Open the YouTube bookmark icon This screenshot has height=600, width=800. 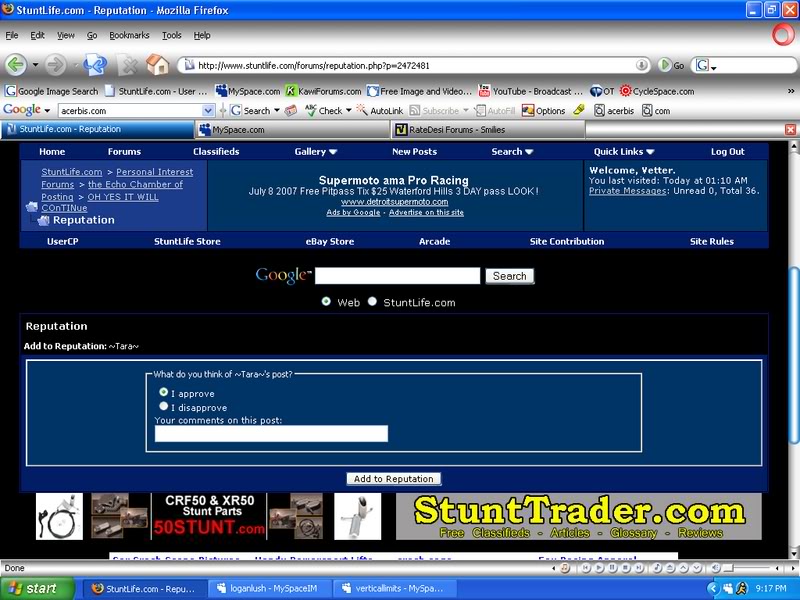(x=485, y=91)
